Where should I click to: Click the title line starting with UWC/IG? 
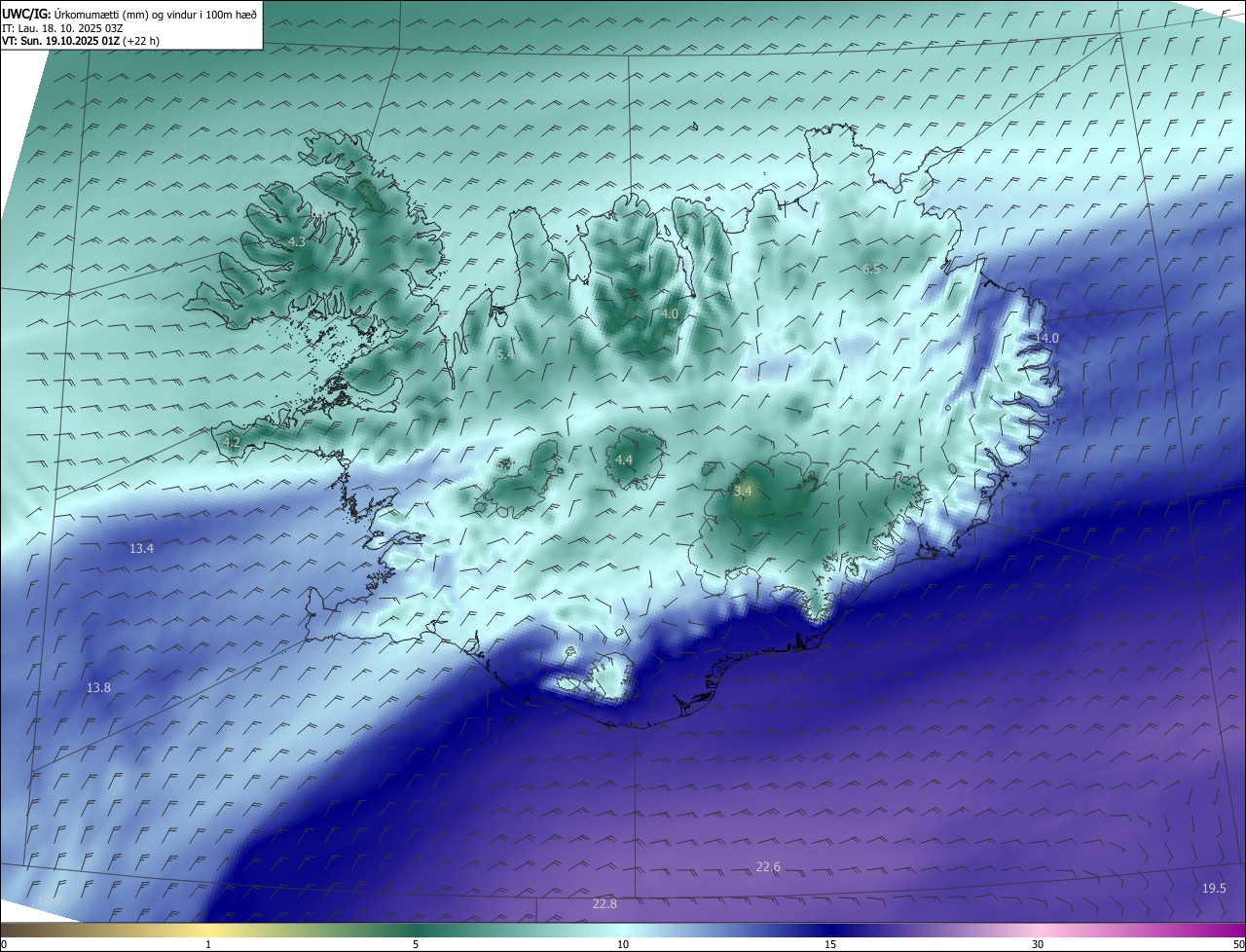(130, 14)
